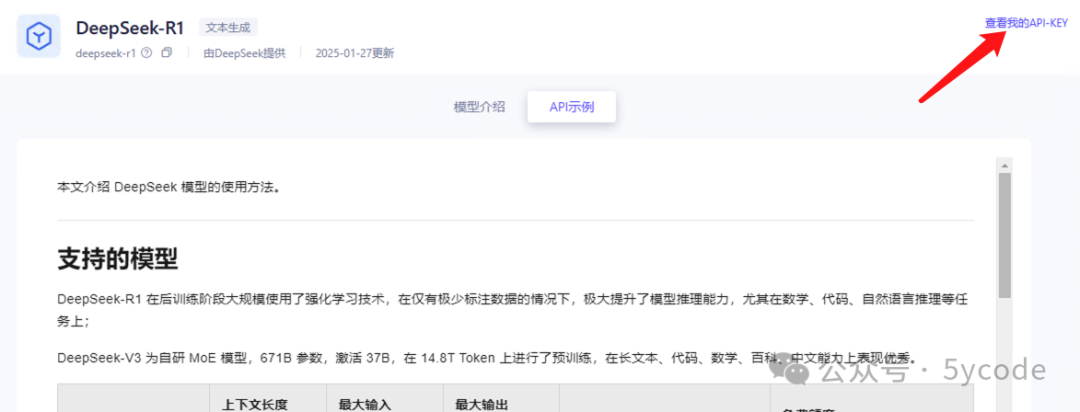Select the API示例 tab
The height and width of the screenshot is (412, 1080).
click(x=572, y=107)
